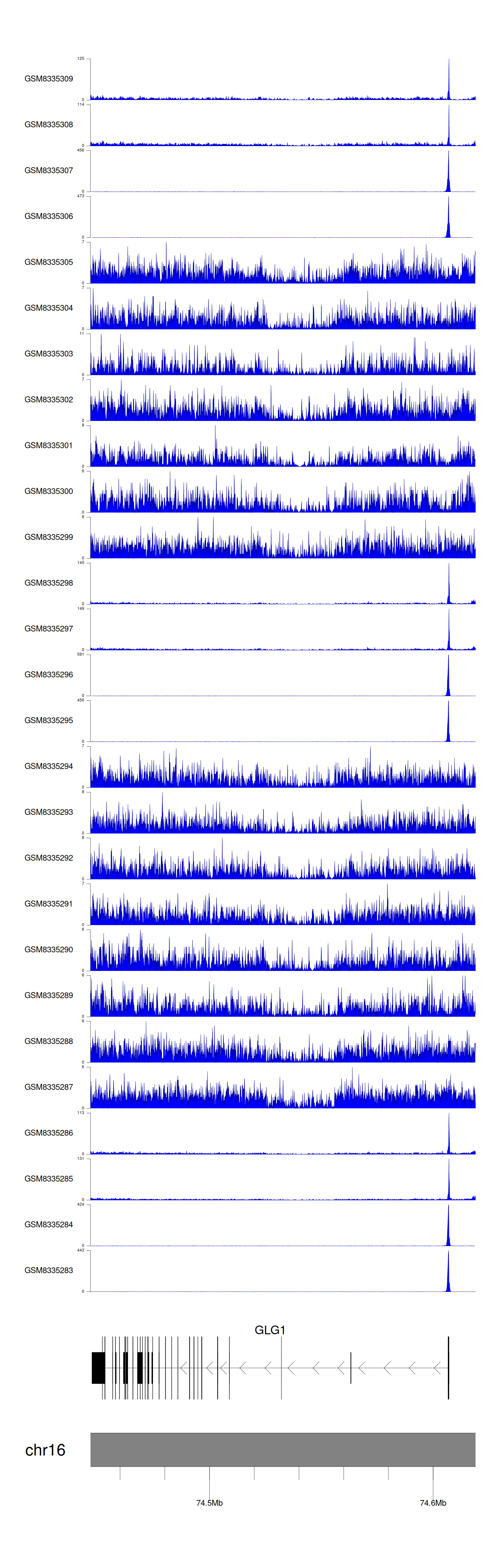The height and width of the screenshot is (1568, 501).
Task: Select the GSM8335307 track label
Action: tap(49, 171)
